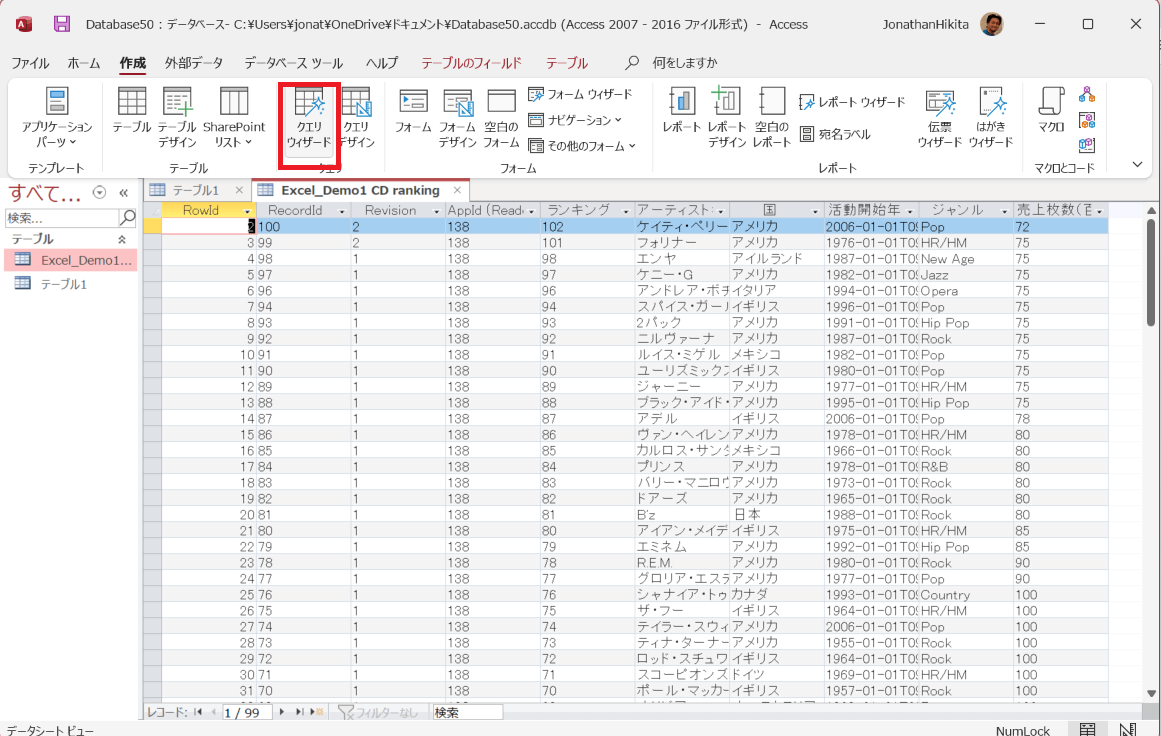Image resolution: width=1161 pixels, height=736 pixels.
Task: Click the マクロ macro button
Action: [1051, 111]
